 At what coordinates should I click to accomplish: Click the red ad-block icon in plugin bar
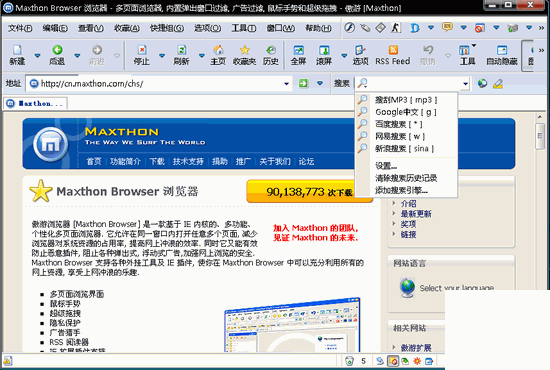(479, 27)
